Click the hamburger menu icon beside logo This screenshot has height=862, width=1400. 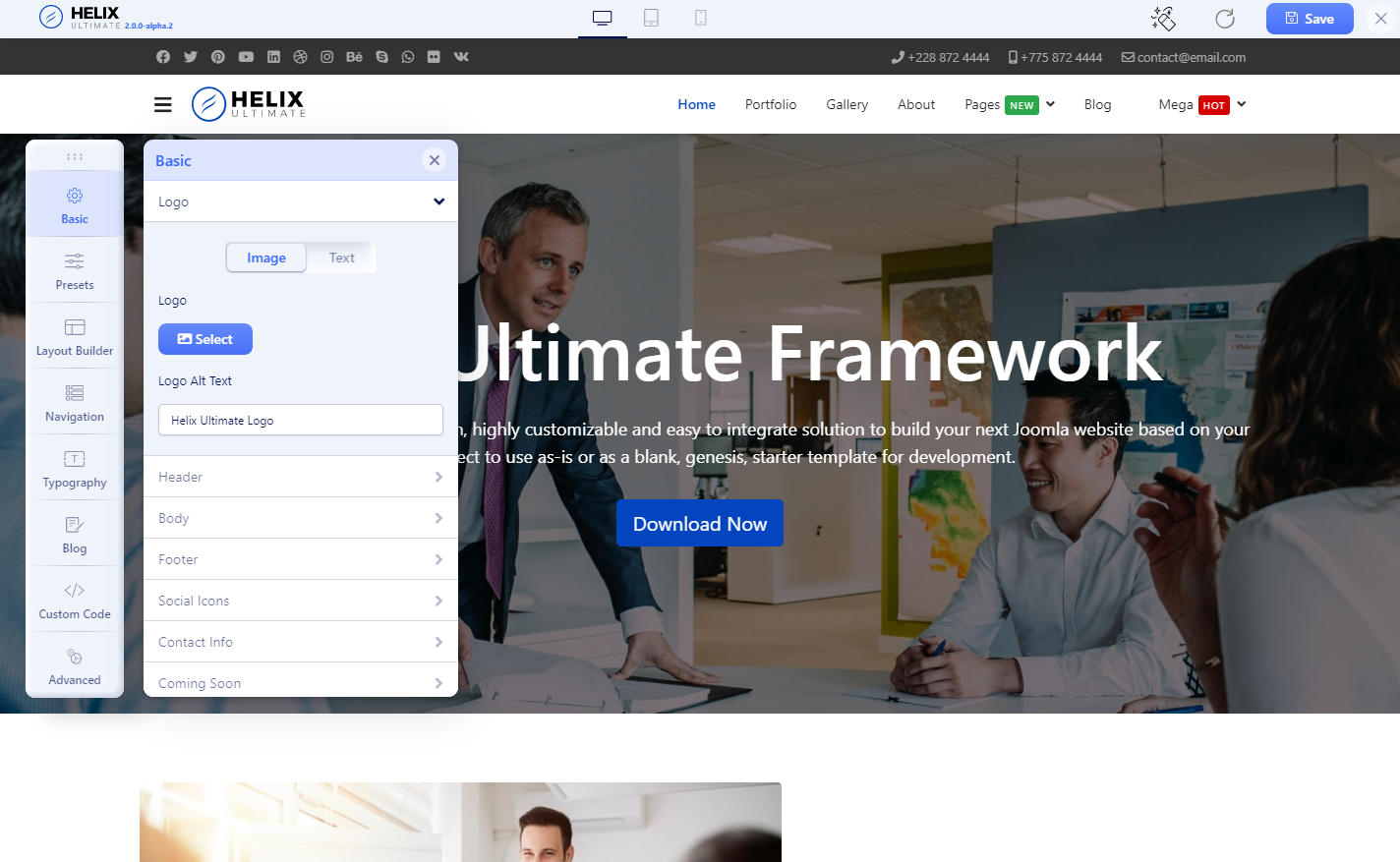tap(163, 104)
